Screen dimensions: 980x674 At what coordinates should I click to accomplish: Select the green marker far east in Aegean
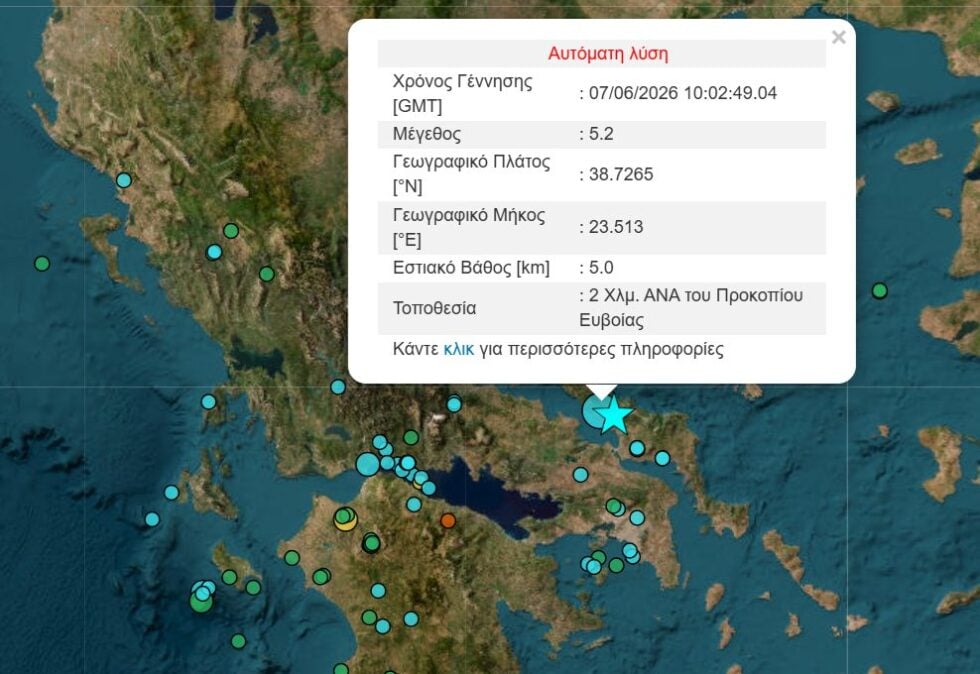[879, 291]
